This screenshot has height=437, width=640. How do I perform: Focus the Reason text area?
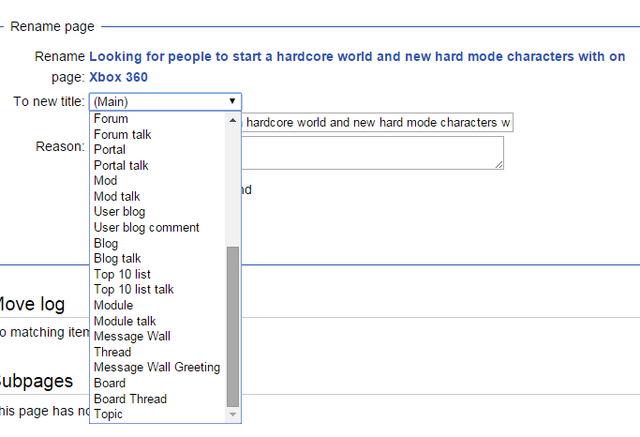[372, 153]
